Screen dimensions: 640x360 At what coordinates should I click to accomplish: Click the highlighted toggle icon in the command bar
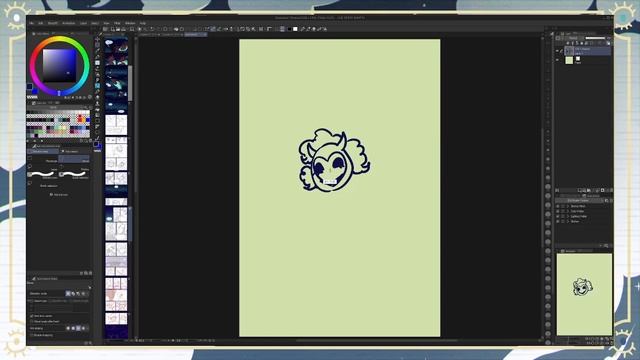point(282,29)
